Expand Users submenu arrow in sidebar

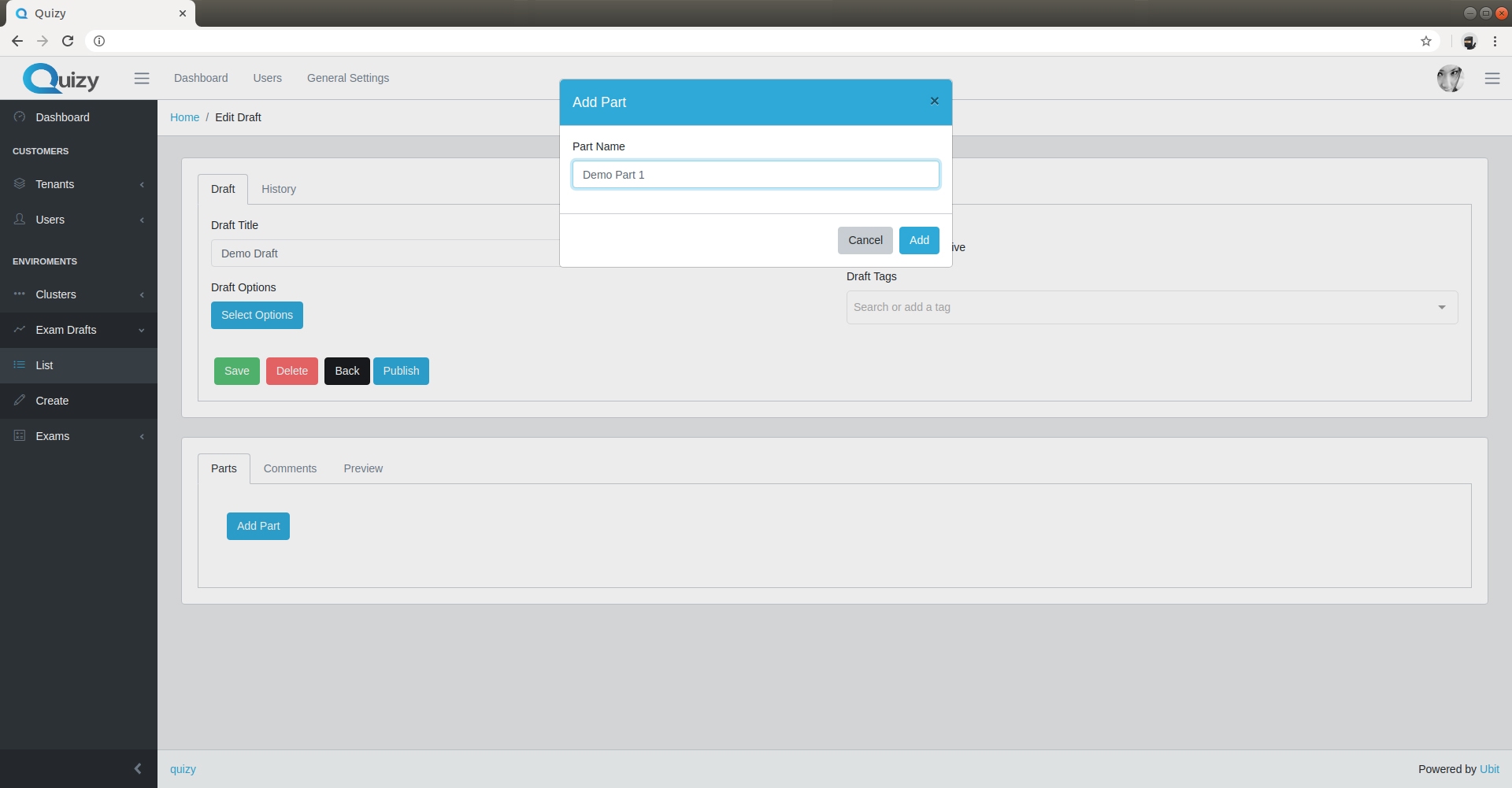tap(142, 220)
